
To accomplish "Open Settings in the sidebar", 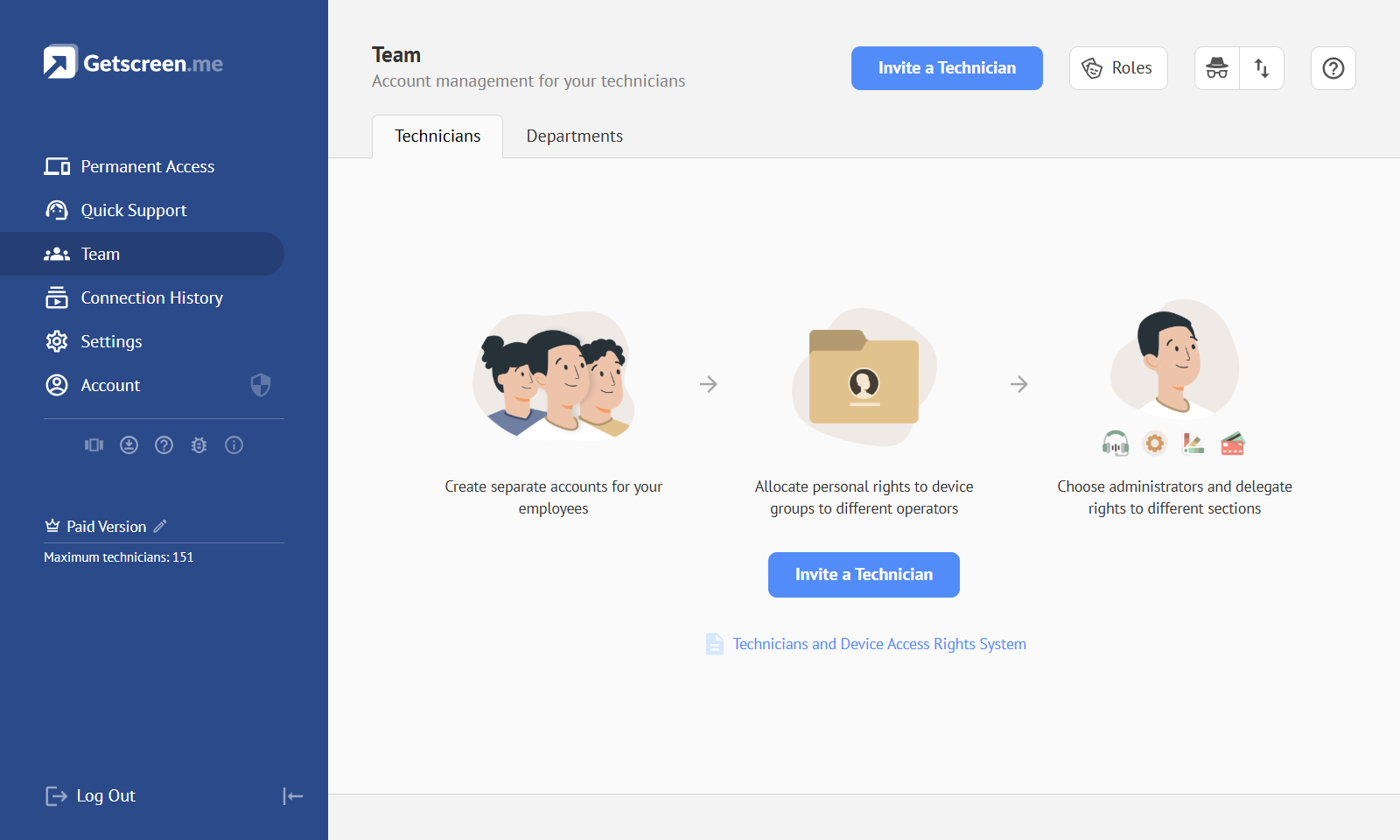I will (111, 341).
